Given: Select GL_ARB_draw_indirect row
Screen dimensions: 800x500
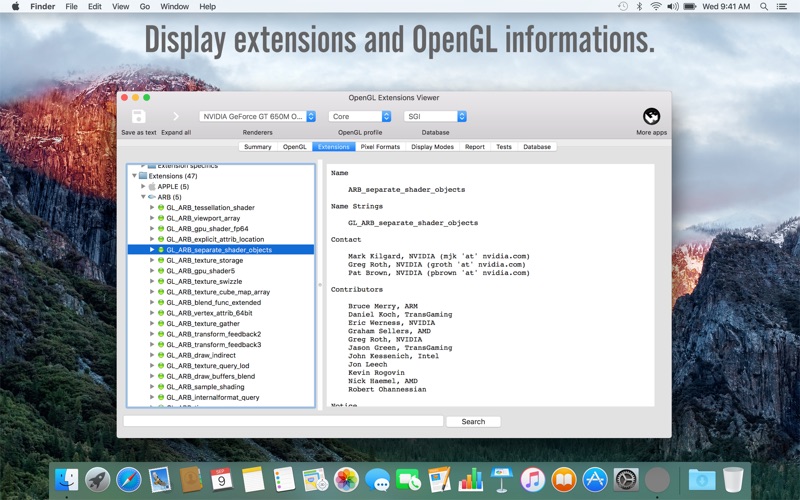Looking at the screenshot, I should point(221,355).
